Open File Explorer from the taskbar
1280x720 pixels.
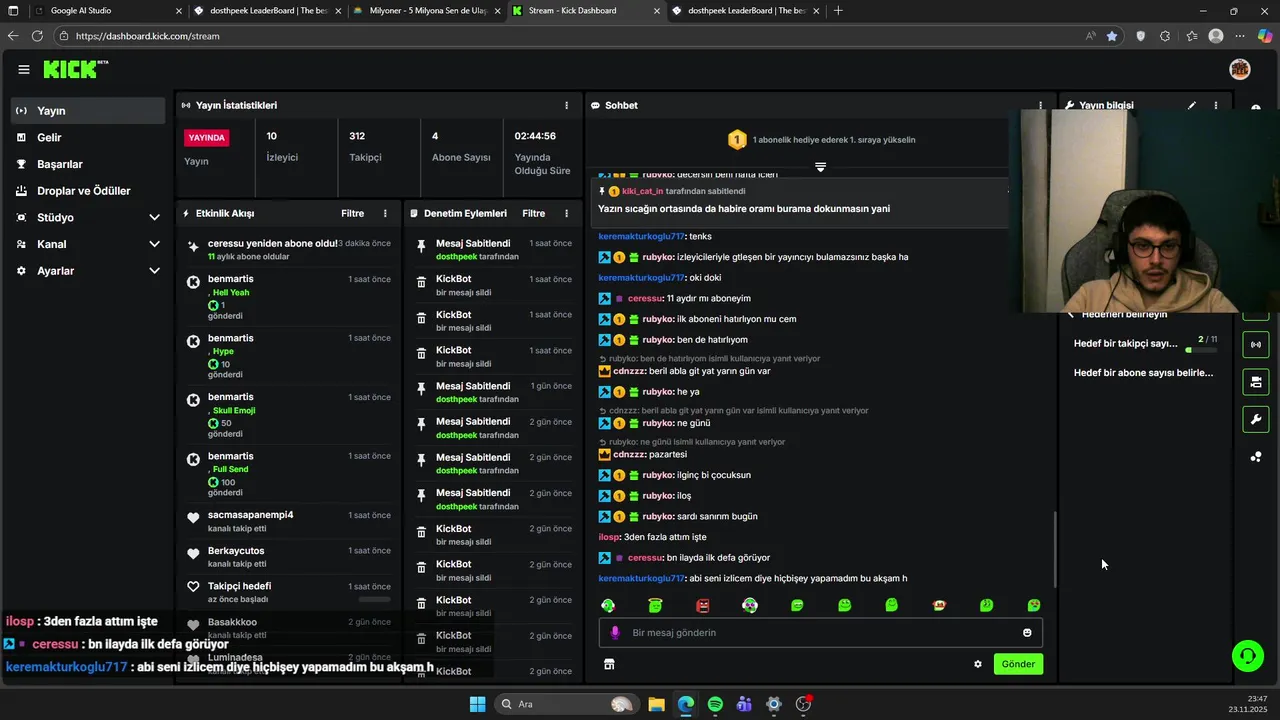point(656,704)
